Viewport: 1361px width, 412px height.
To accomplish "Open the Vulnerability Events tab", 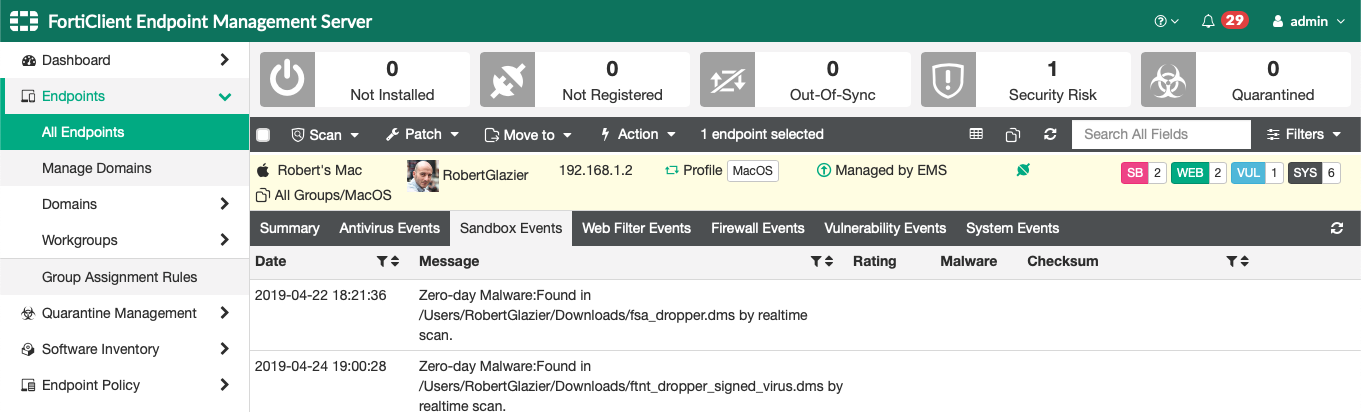I will [x=885, y=228].
